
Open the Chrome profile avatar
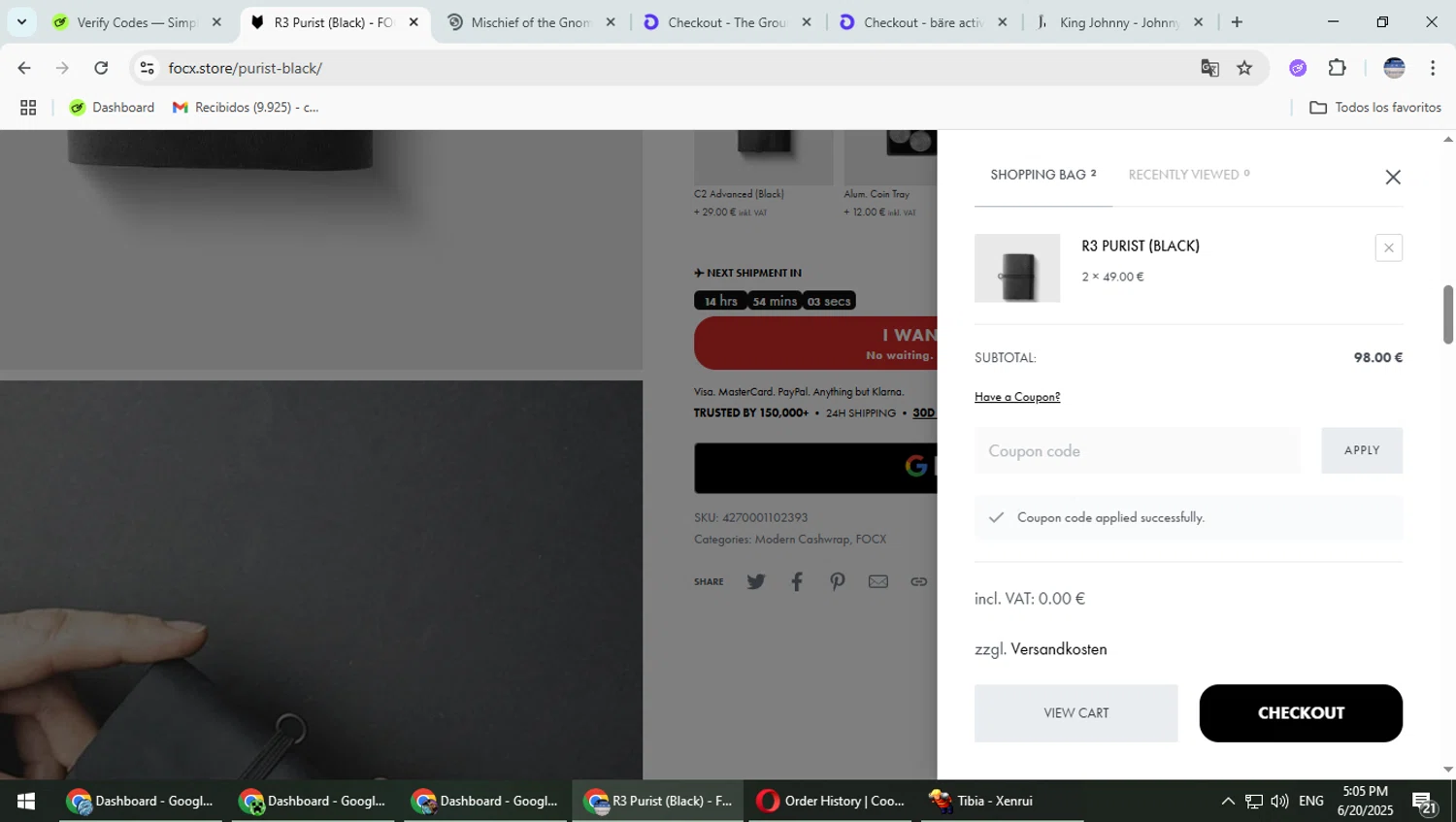[1394, 68]
